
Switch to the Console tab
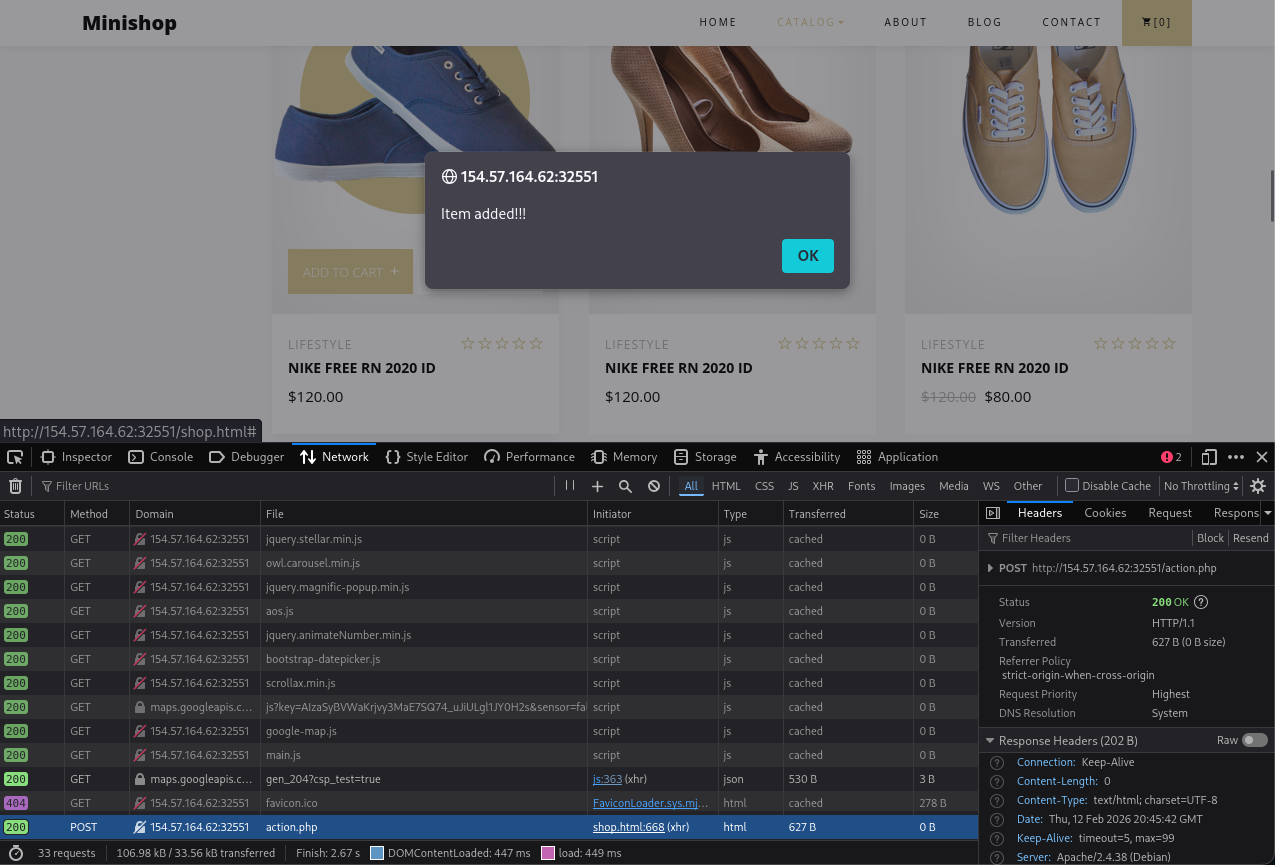[x=161, y=457]
